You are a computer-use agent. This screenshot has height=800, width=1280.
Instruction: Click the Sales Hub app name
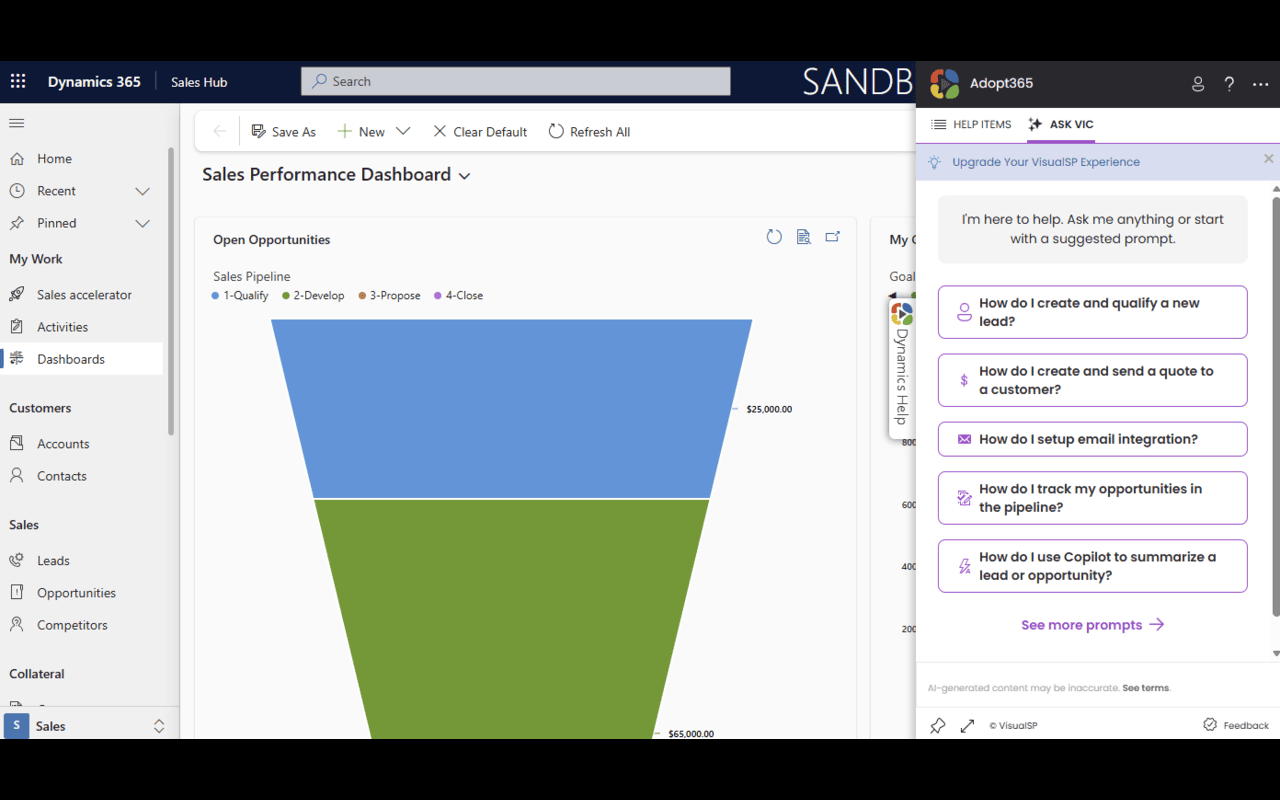pos(199,82)
